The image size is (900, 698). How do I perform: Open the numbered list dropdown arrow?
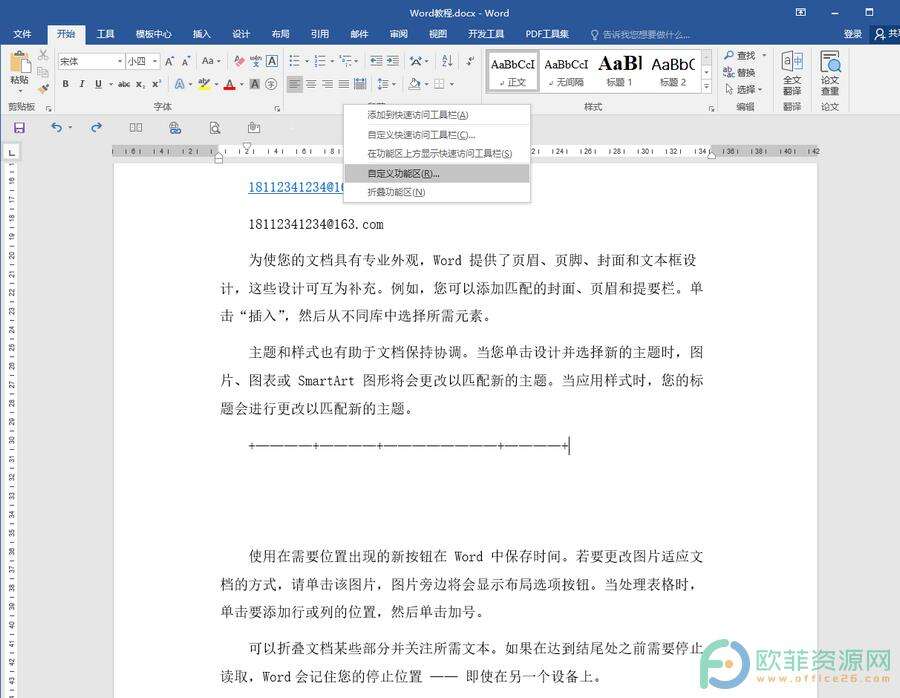point(332,61)
